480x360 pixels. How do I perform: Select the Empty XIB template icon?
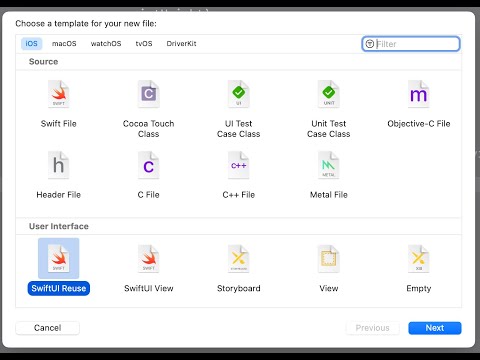[419, 259]
